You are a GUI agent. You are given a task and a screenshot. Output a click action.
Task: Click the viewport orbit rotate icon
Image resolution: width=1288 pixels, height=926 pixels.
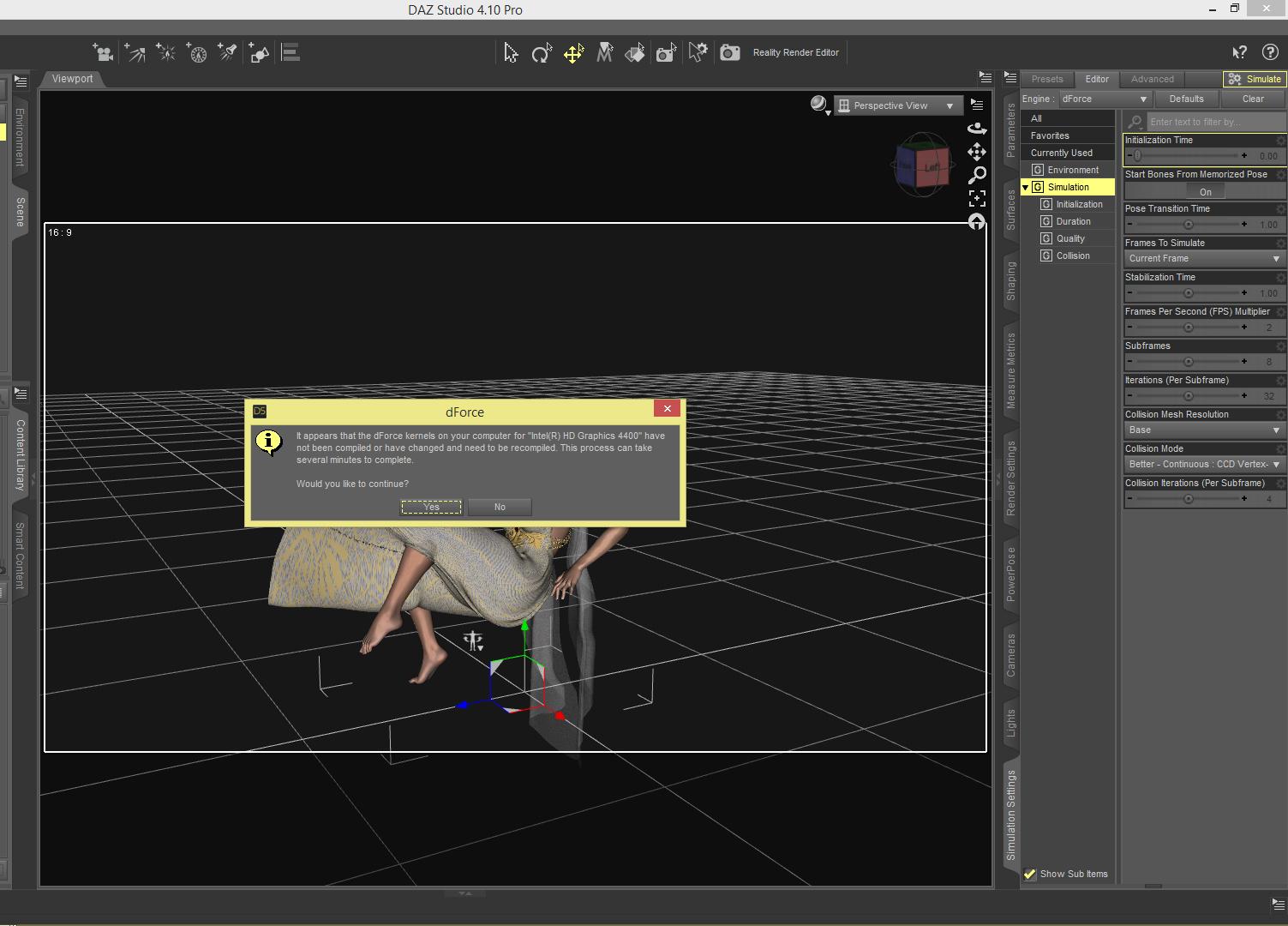click(x=977, y=128)
